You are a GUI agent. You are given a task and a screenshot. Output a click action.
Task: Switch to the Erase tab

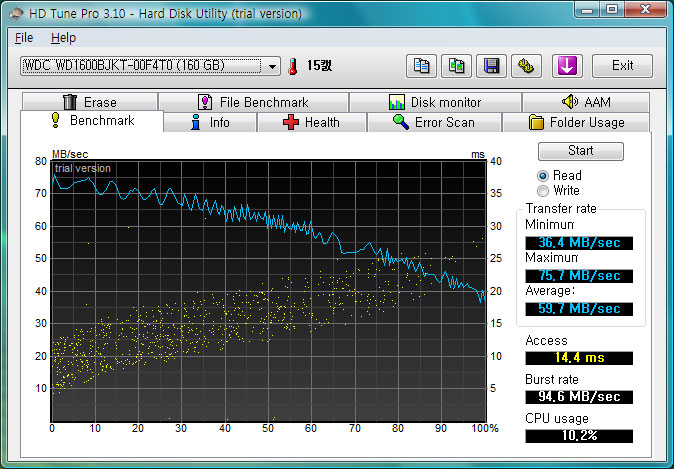pos(89,102)
